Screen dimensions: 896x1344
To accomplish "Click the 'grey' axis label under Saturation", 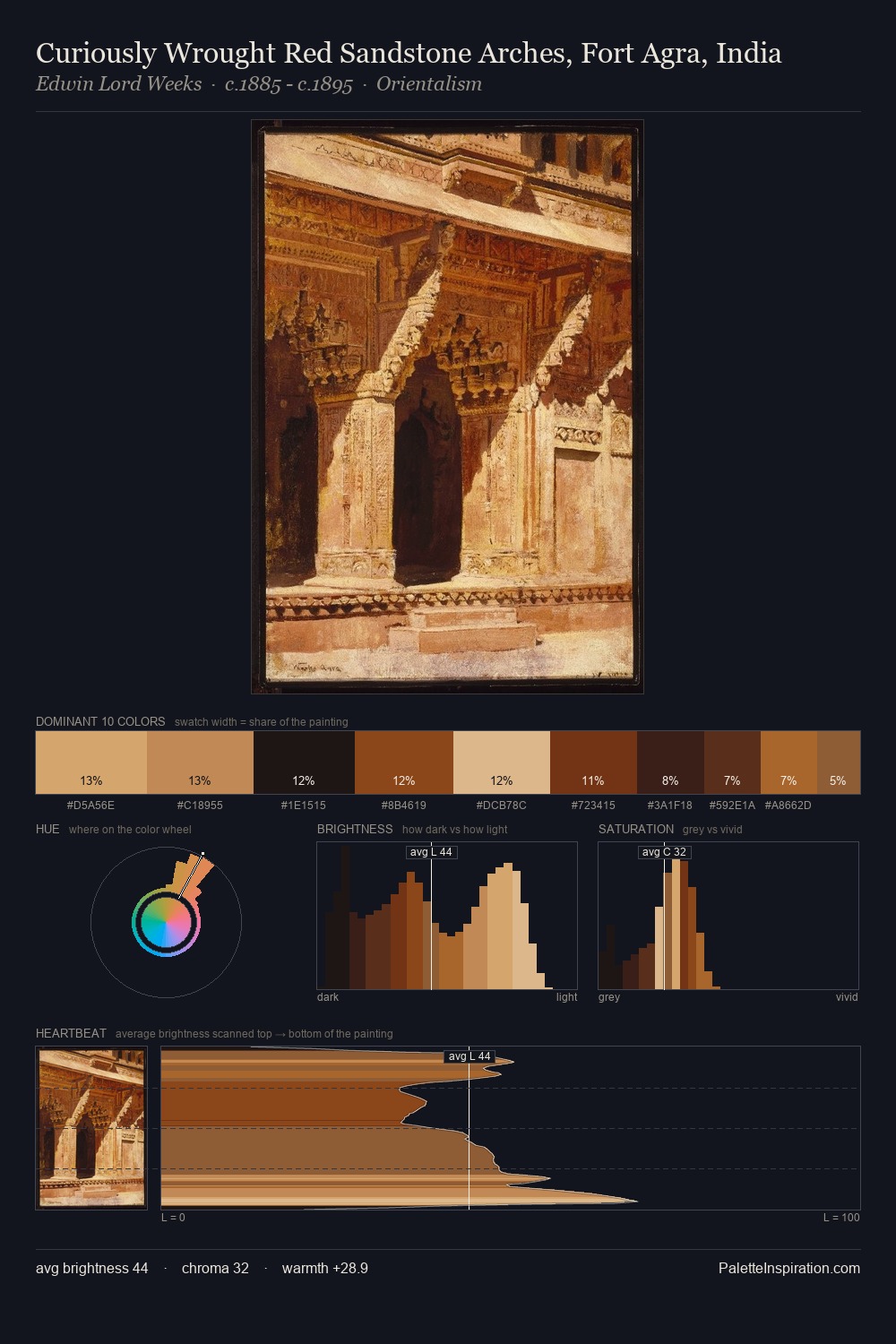I will [x=609, y=997].
